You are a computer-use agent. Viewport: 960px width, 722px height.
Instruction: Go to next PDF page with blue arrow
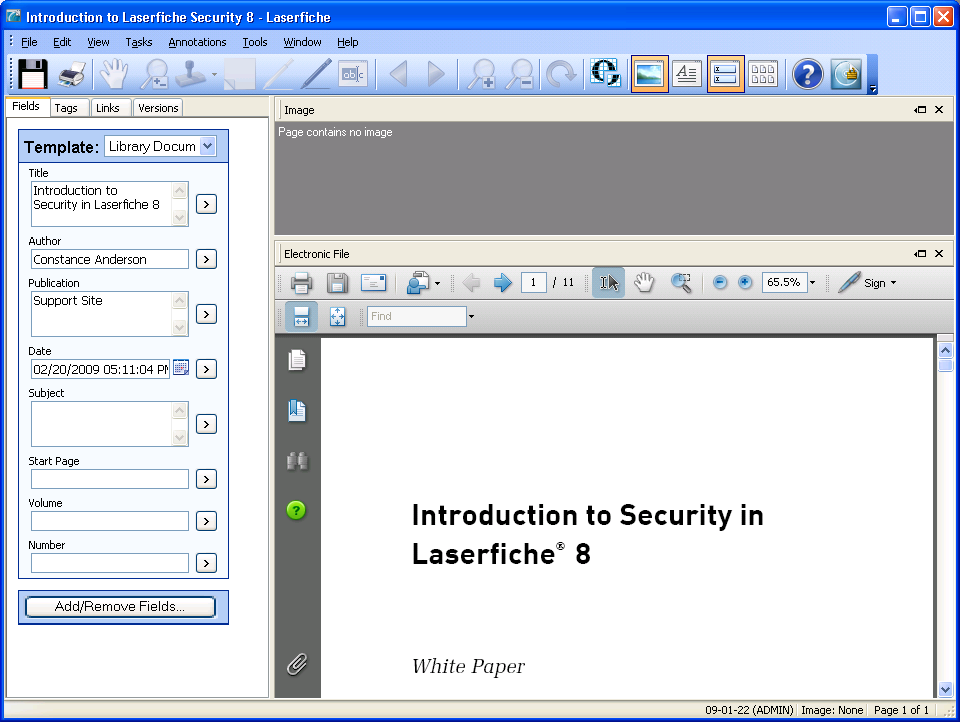pos(502,283)
